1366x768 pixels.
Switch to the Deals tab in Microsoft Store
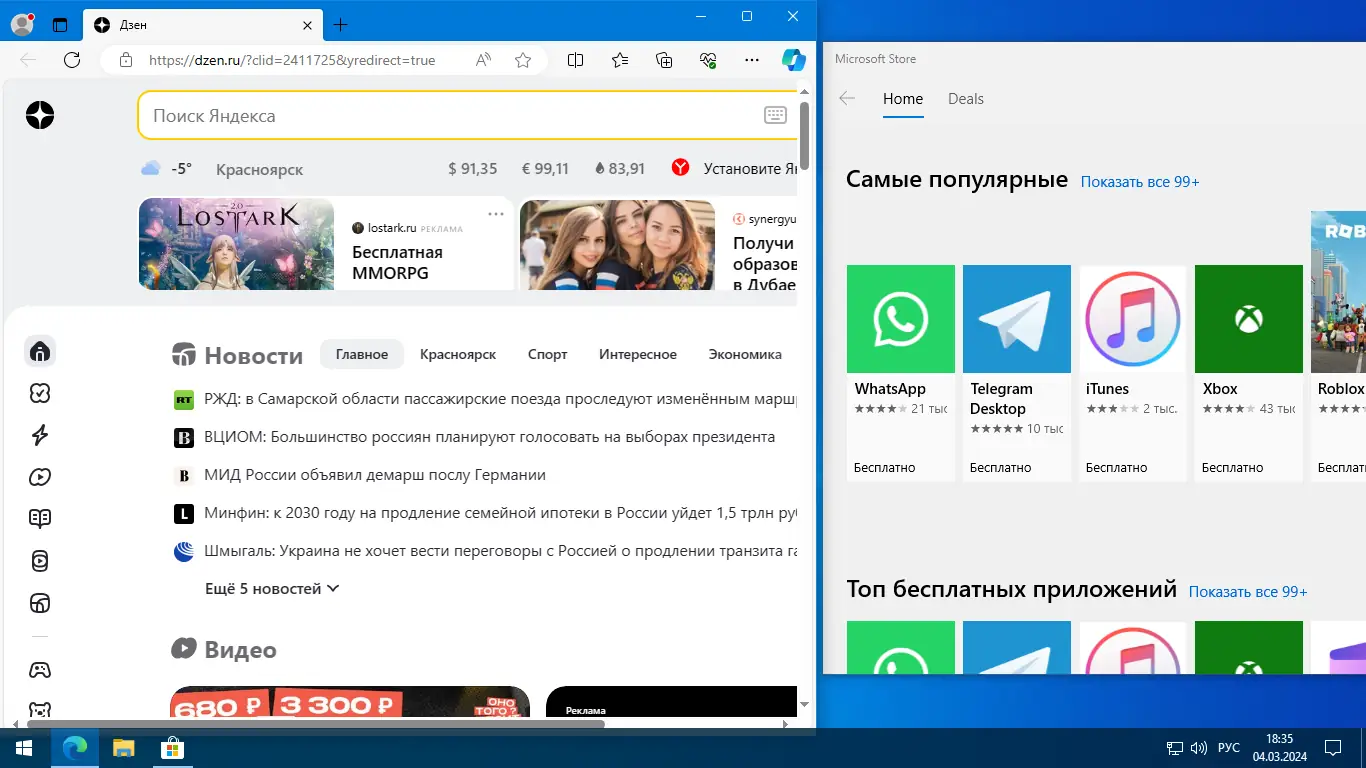965,99
